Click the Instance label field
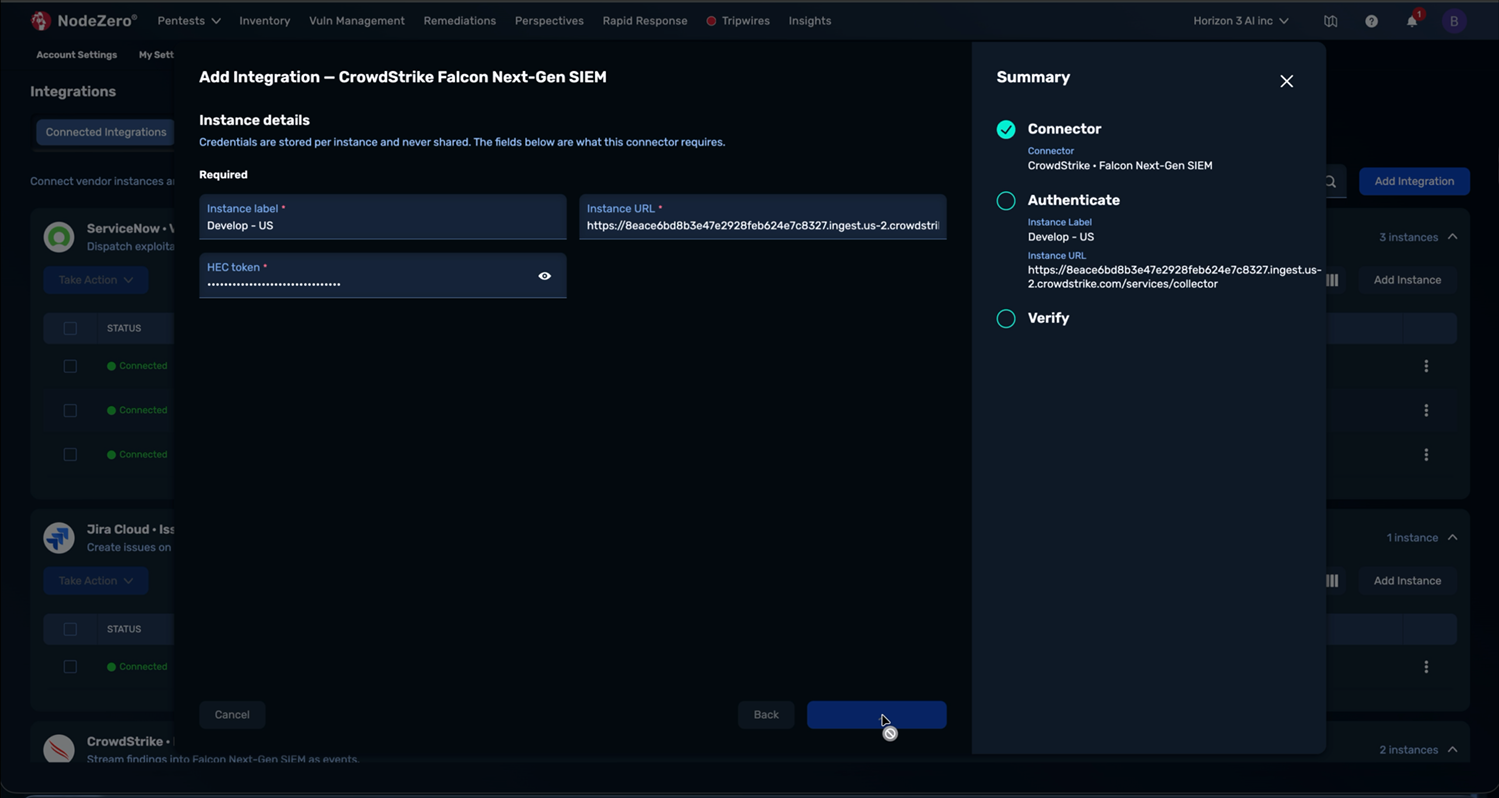 click(382, 217)
